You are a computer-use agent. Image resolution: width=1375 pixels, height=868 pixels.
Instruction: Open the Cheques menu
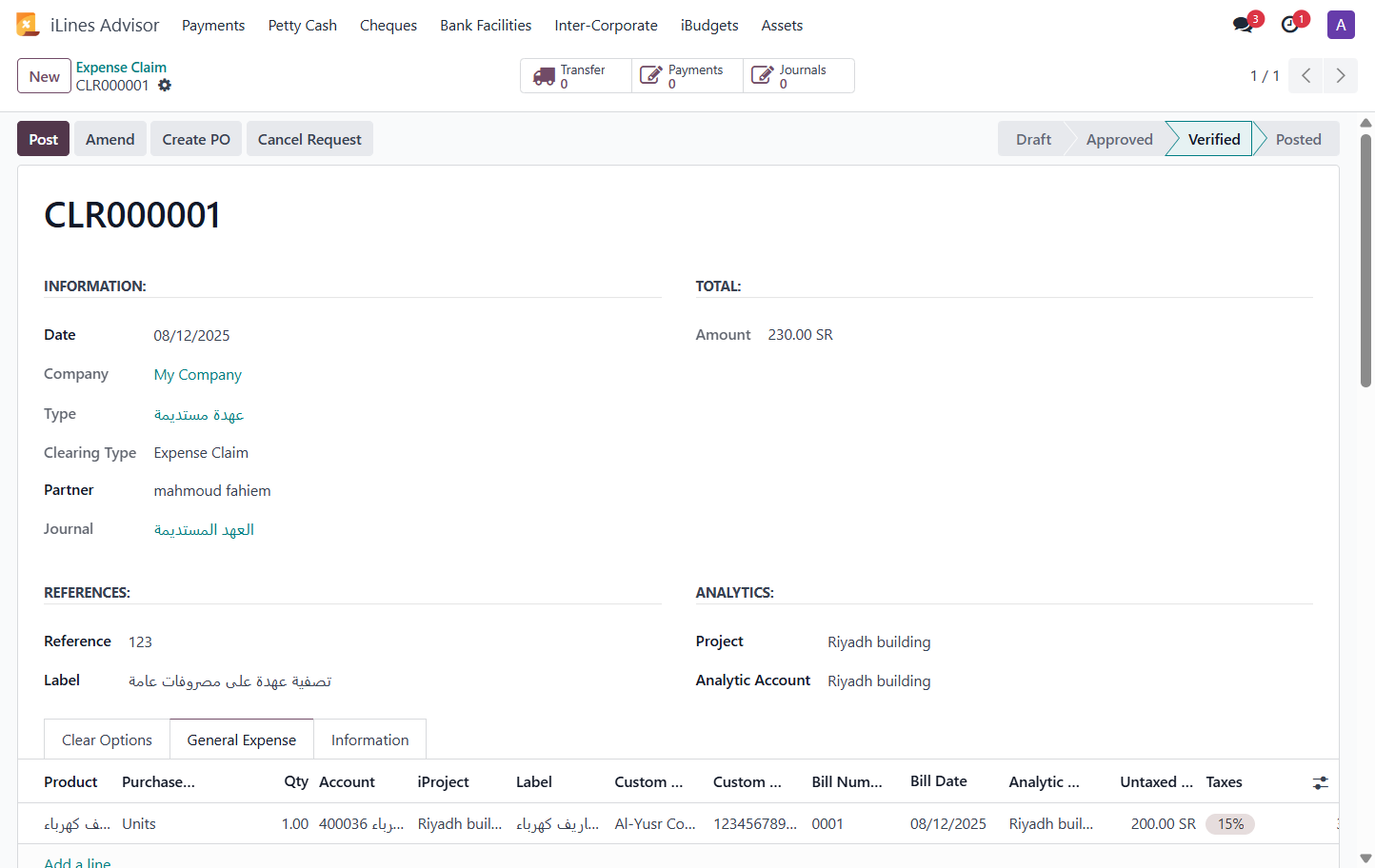[389, 26]
